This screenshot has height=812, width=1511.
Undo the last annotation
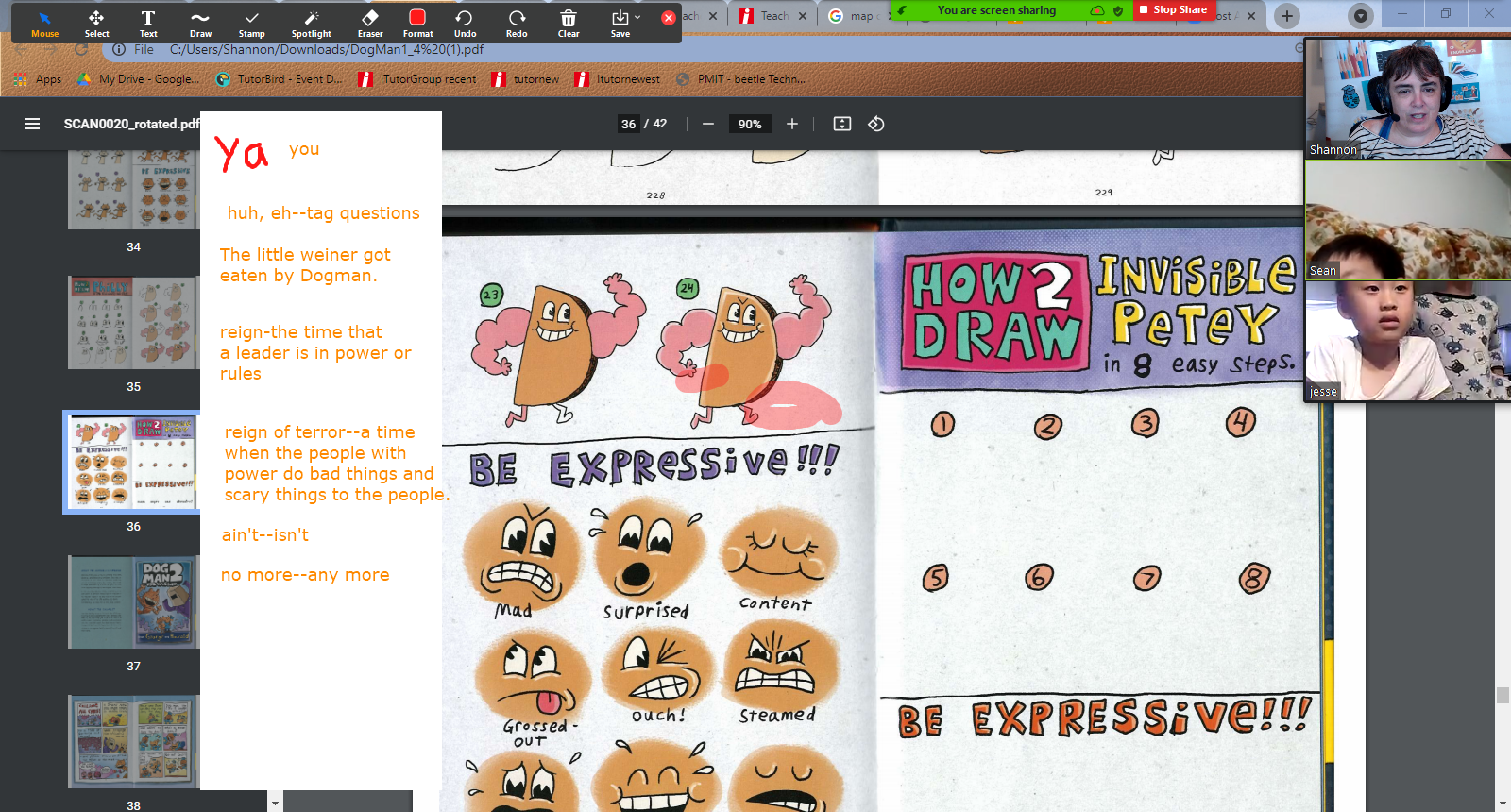tap(465, 24)
